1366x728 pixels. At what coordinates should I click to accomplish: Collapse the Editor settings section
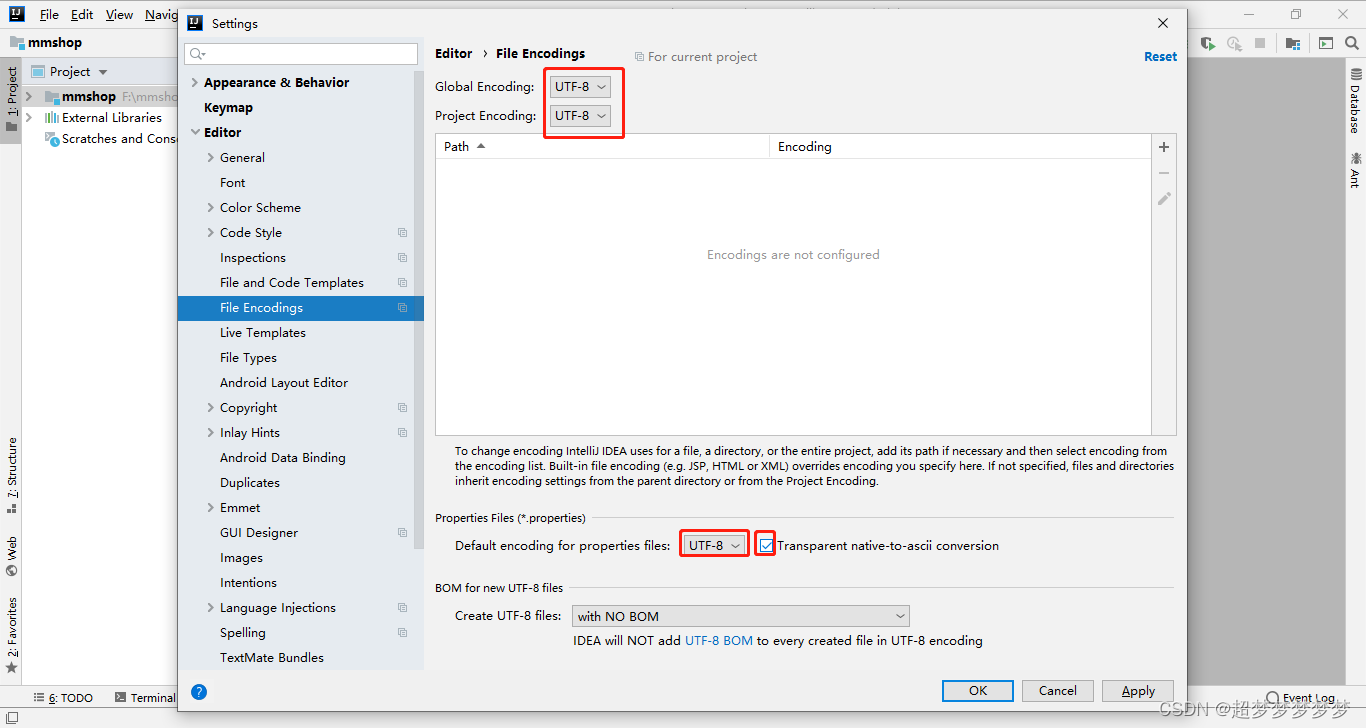coord(195,133)
